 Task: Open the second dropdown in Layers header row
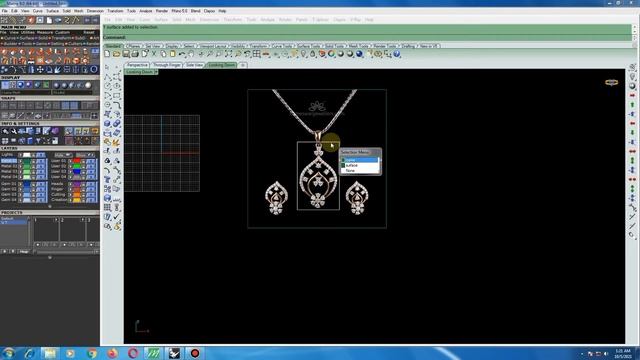click(x=85, y=155)
